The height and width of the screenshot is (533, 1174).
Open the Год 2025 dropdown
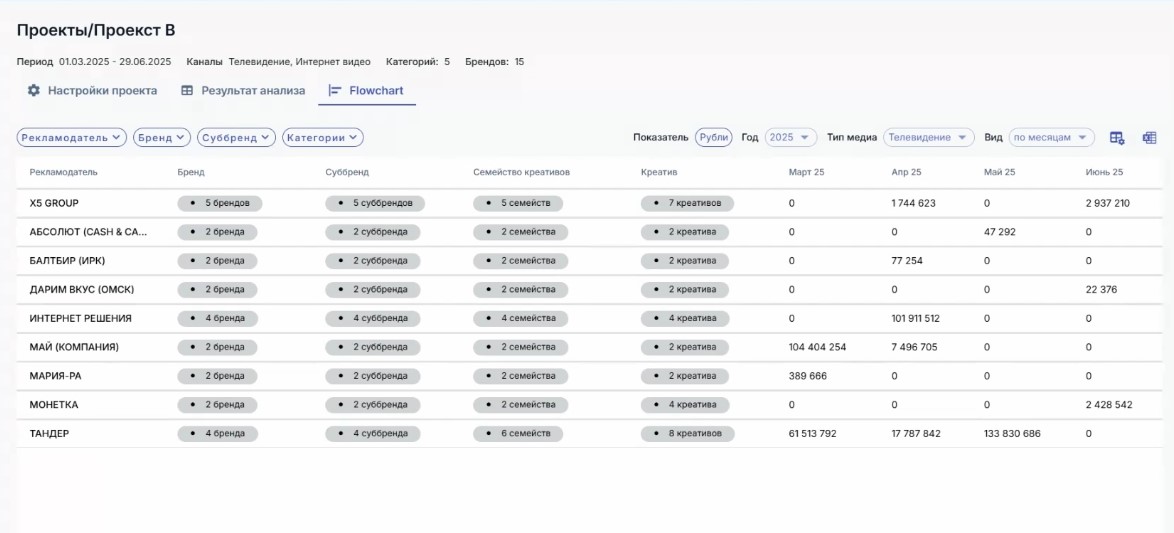791,138
